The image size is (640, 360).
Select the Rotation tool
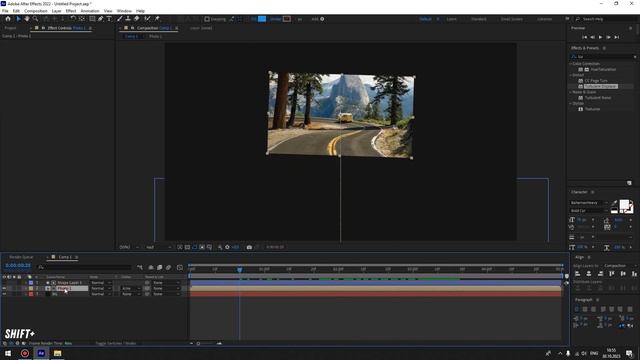73,19
